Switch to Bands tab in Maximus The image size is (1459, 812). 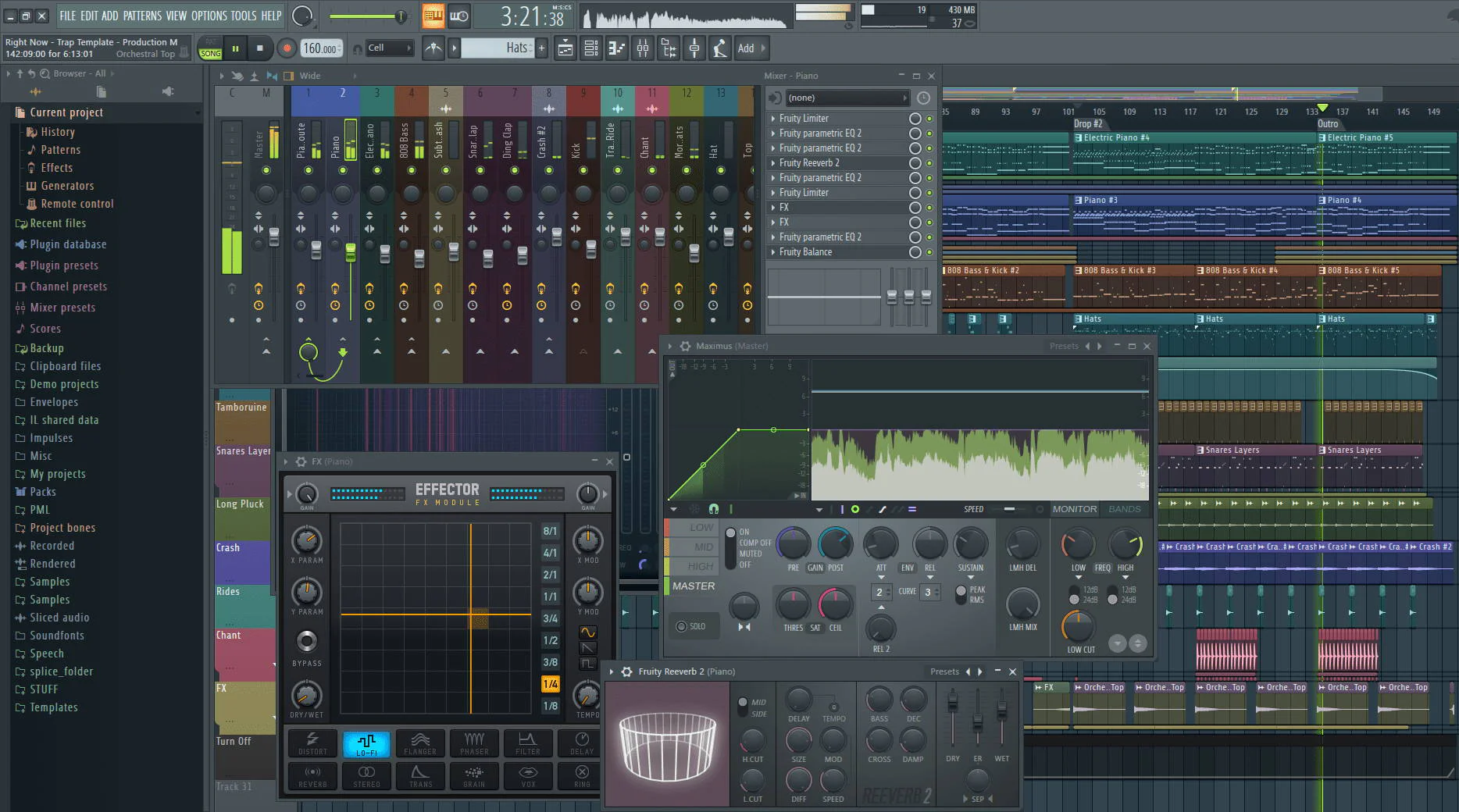click(1124, 509)
